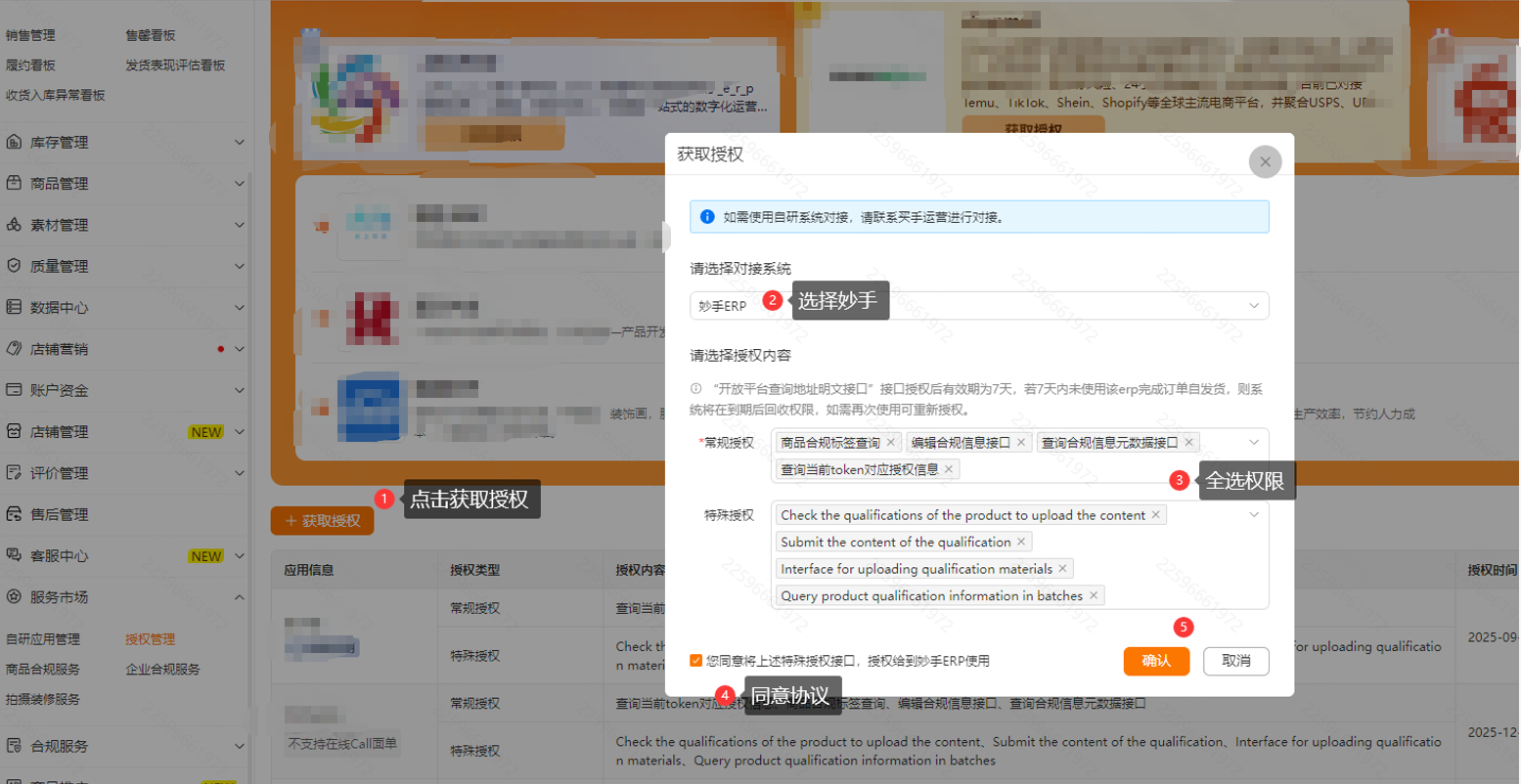Go to 商品合规服务 submenu
Image resolution: width=1521 pixels, height=784 pixels.
coord(43,670)
